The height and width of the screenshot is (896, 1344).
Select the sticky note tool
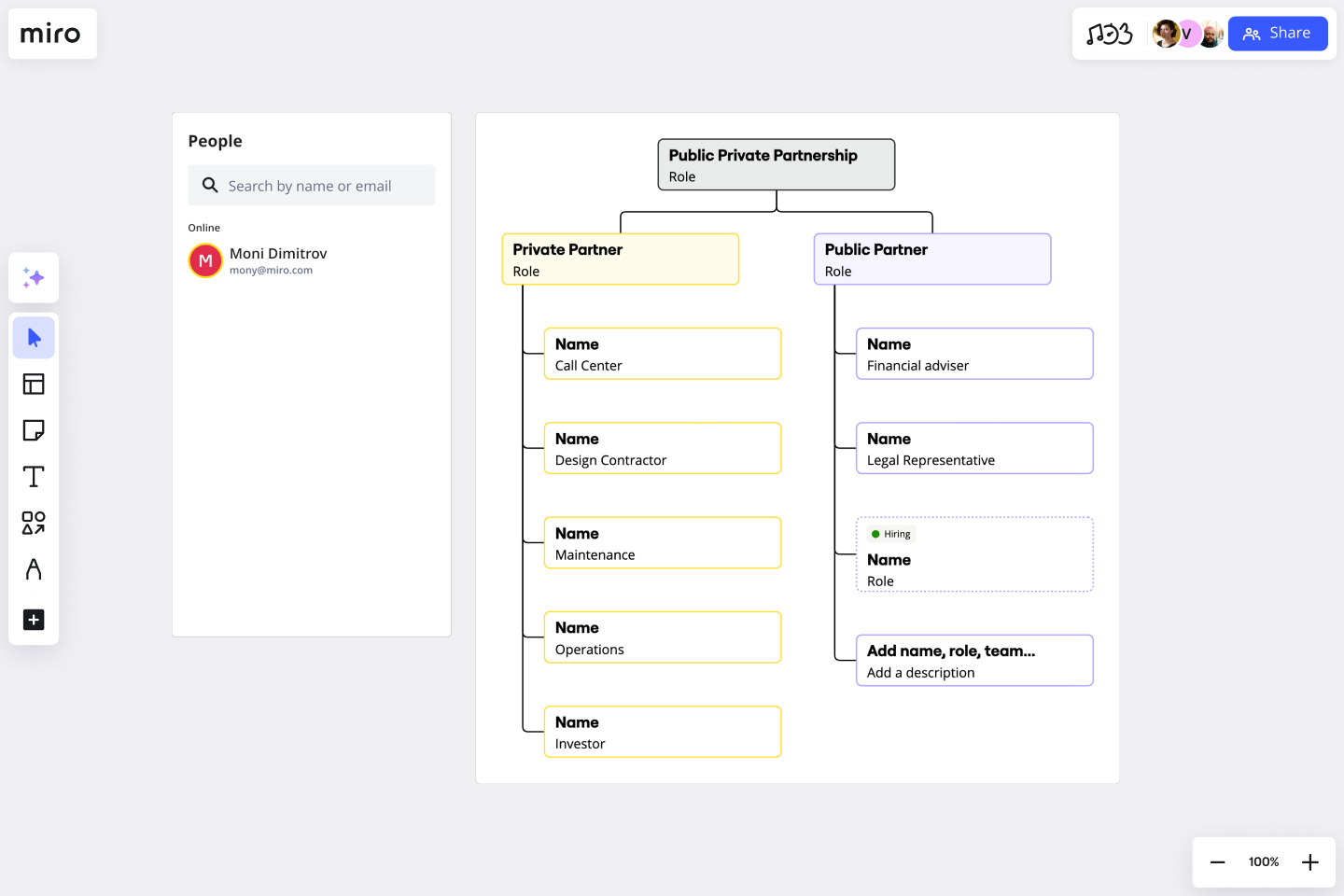point(34,430)
